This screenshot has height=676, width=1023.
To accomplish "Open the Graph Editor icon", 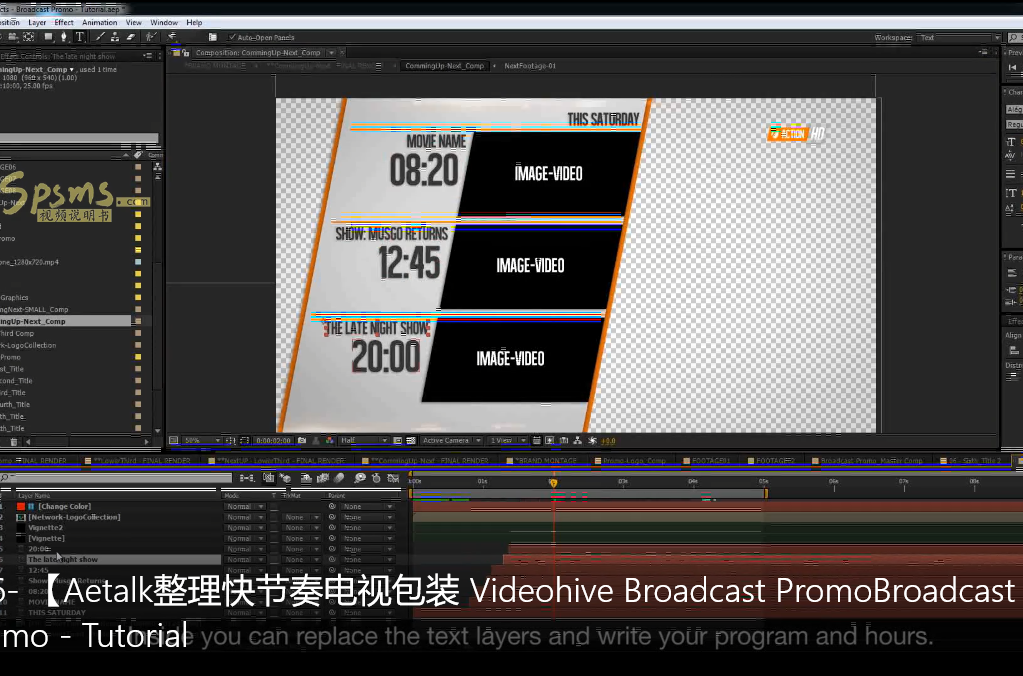I will point(393,478).
